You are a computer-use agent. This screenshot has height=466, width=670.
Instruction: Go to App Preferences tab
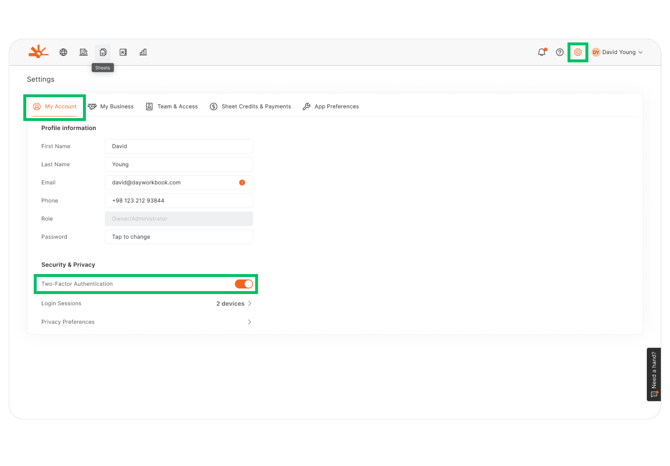click(331, 106)
